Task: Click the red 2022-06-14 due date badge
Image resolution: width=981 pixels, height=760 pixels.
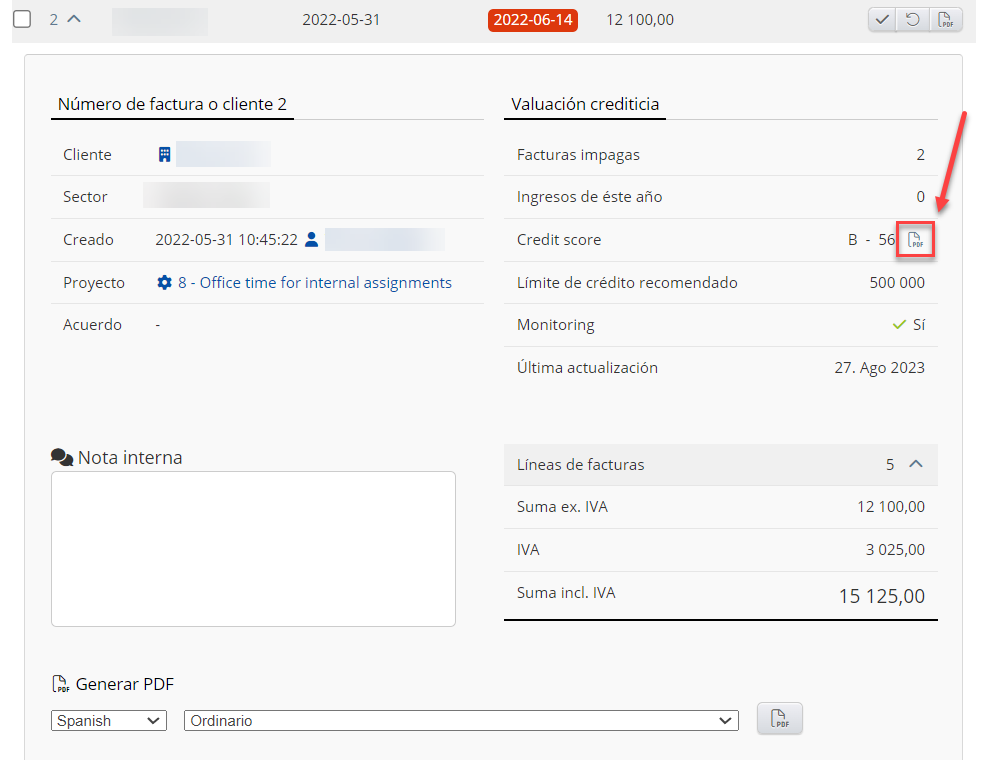Action: [x=533, y=20]
